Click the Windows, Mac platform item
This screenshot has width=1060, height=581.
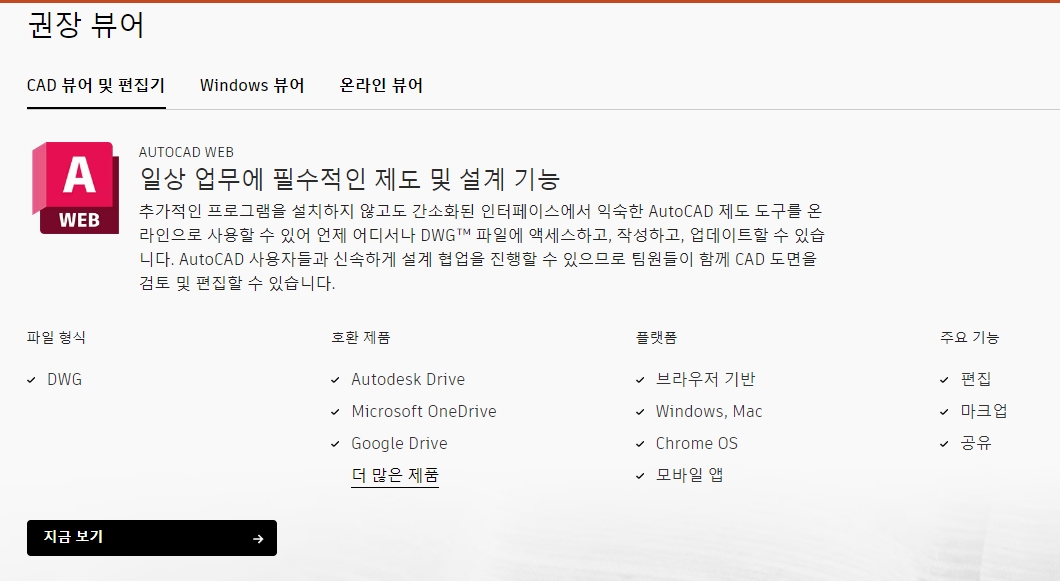click(x=709, y=411)
